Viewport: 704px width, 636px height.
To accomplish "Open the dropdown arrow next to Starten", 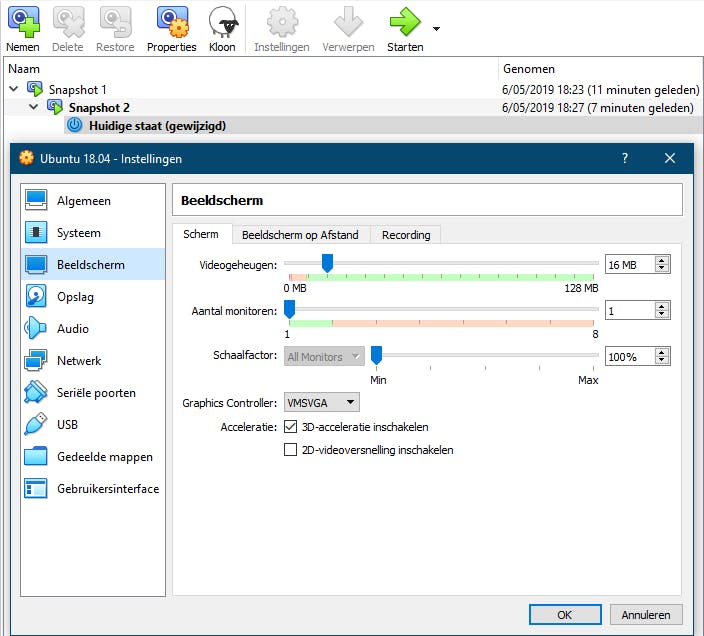I will 436,29.
